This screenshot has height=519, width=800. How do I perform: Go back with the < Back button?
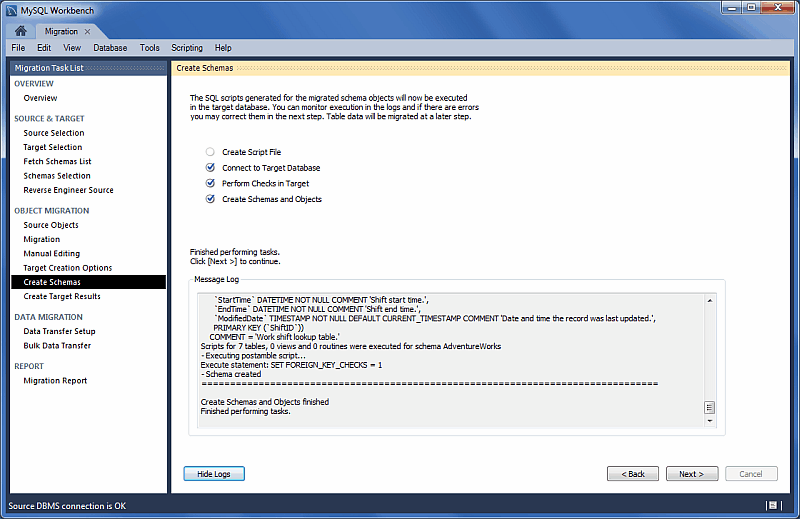[x=633, y=474]
